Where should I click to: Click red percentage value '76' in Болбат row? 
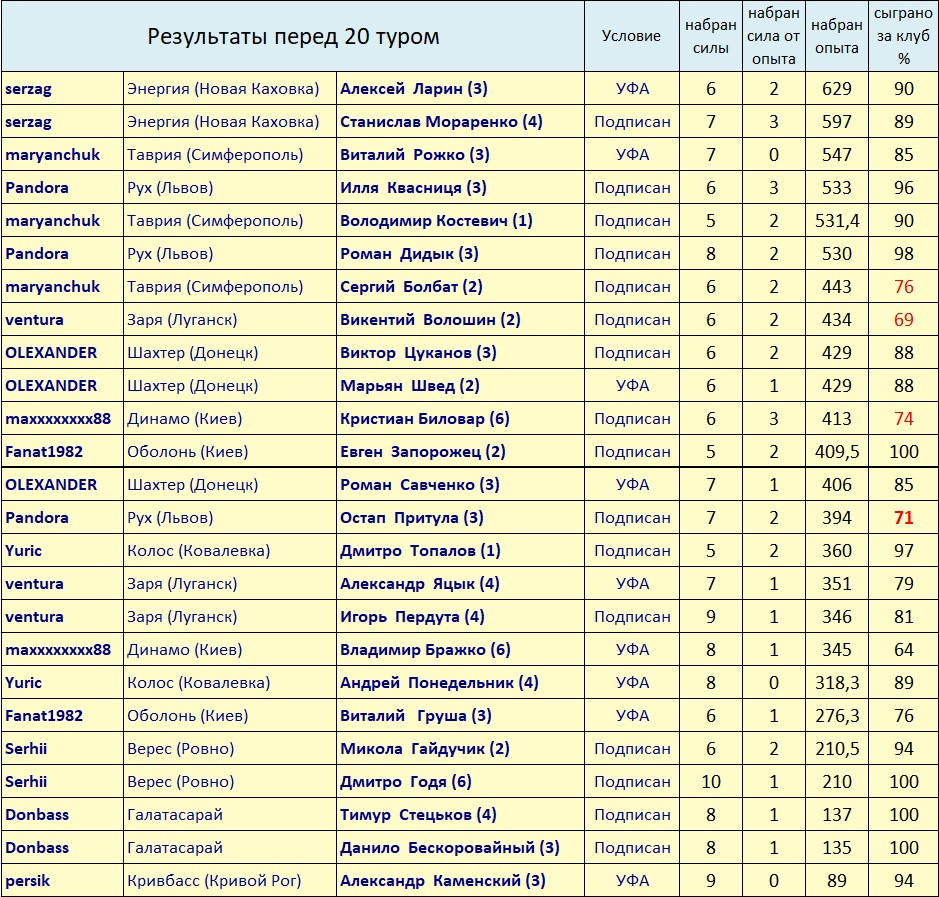(903, 287)
